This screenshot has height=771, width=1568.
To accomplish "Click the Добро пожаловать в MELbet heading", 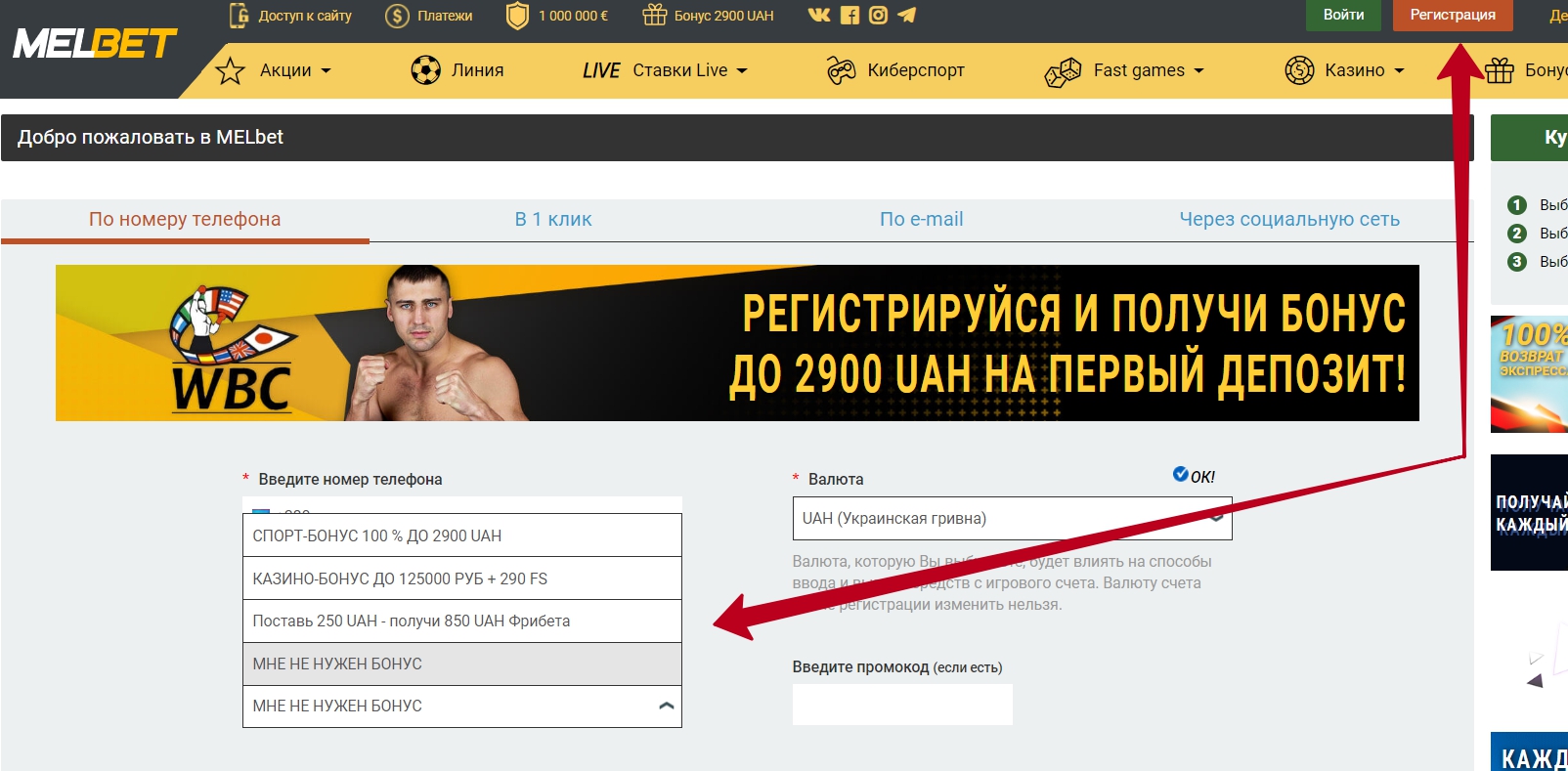I will pyautogui.click(x=151, y=138).
